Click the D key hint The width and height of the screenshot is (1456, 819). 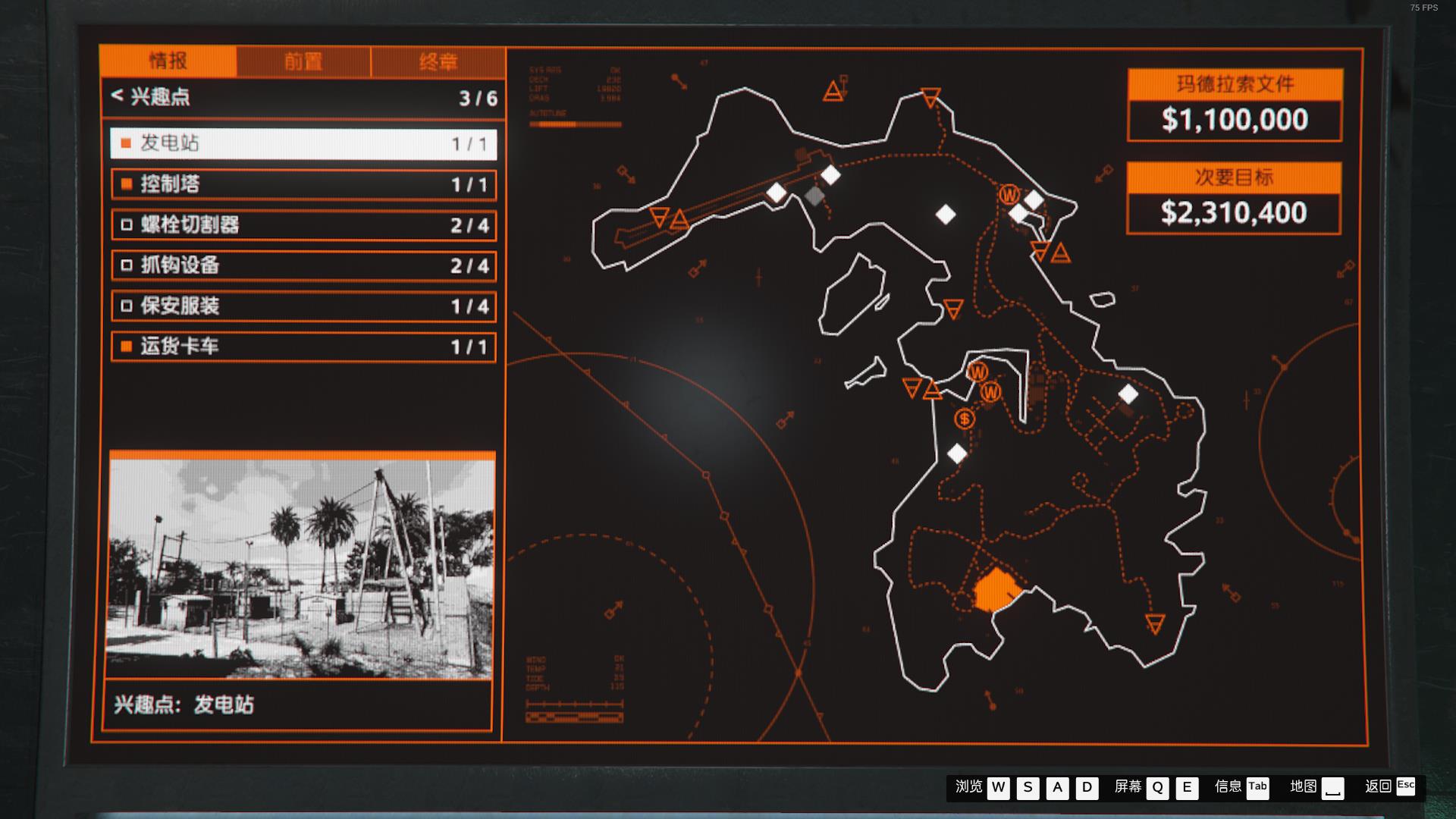pyautogui.click(x=1087, y=787)
